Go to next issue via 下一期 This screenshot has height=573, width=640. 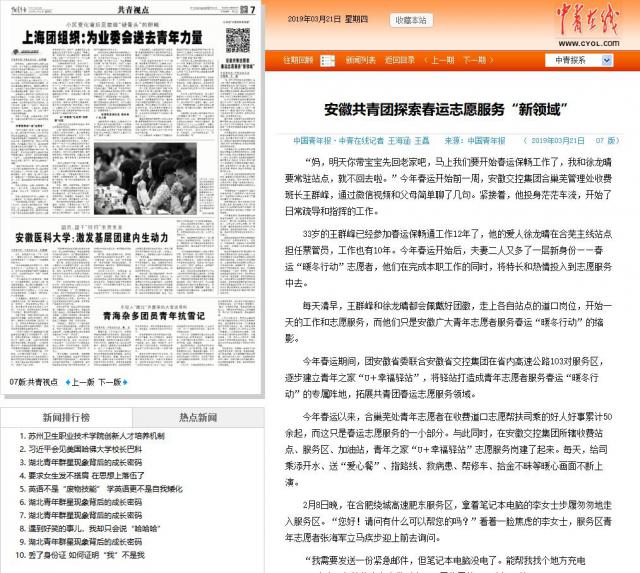pyautogui.click(x=487, y=60)
